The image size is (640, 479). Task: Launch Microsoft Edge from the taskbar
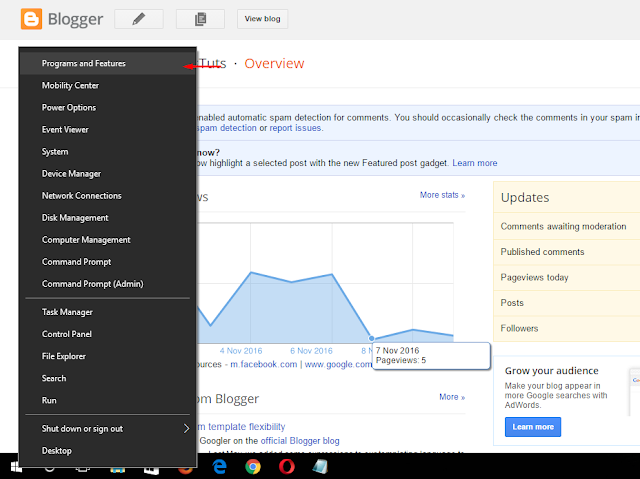click(220, 466)
